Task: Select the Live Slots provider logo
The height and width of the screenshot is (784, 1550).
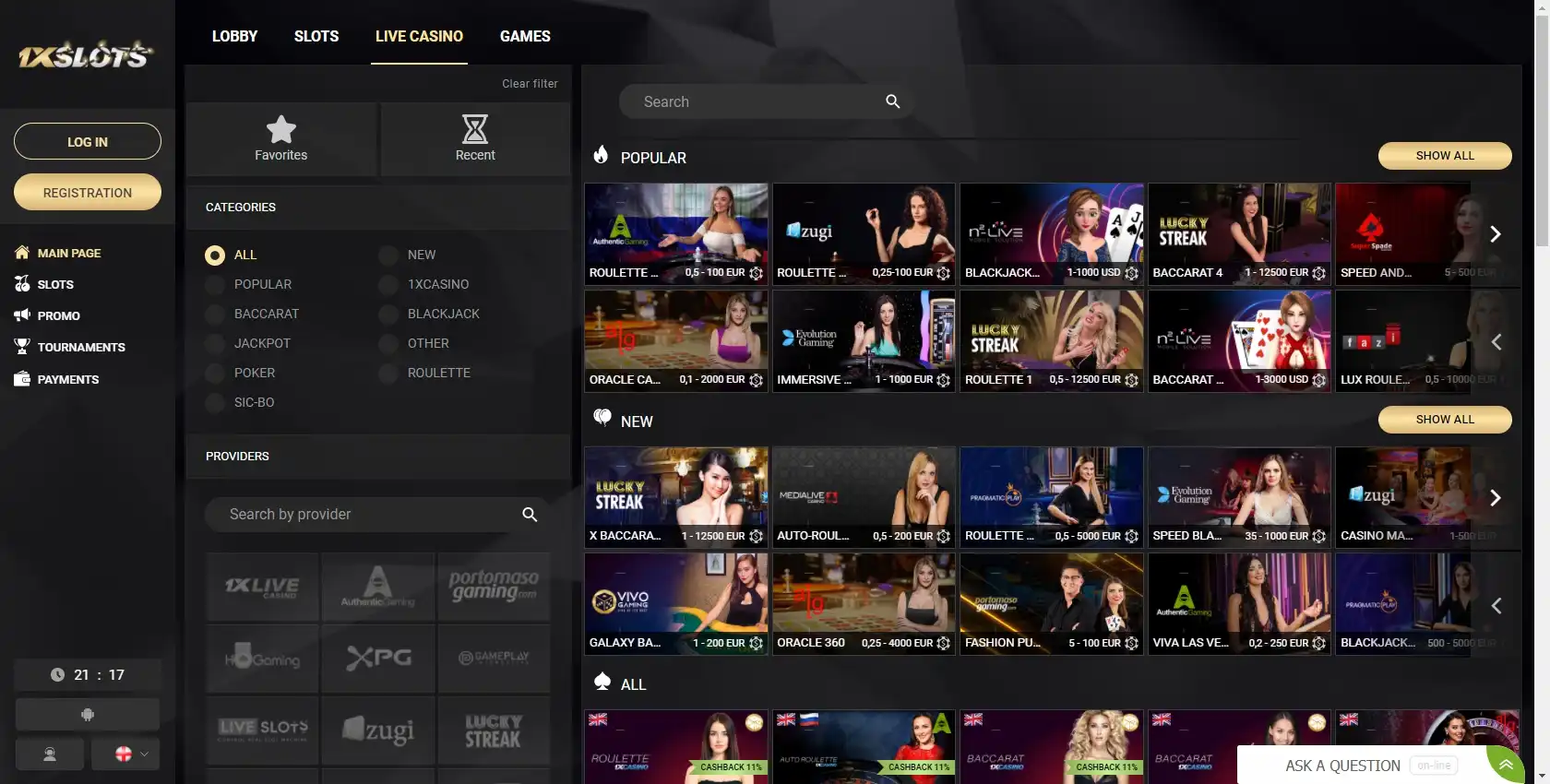Action: tap(262, 731)
